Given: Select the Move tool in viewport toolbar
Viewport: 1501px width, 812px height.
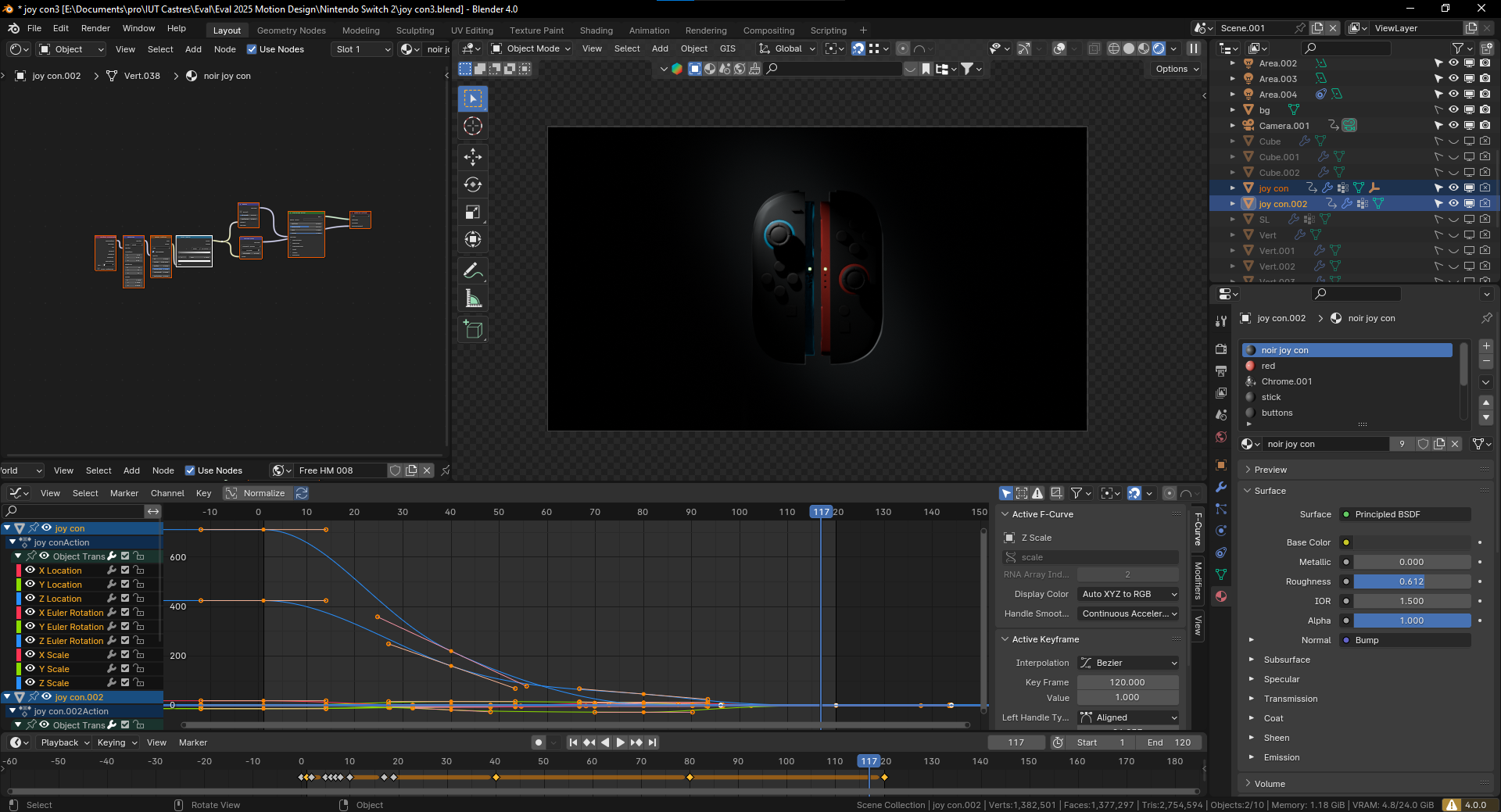Looking at the screenshot, I should [473, 157].
